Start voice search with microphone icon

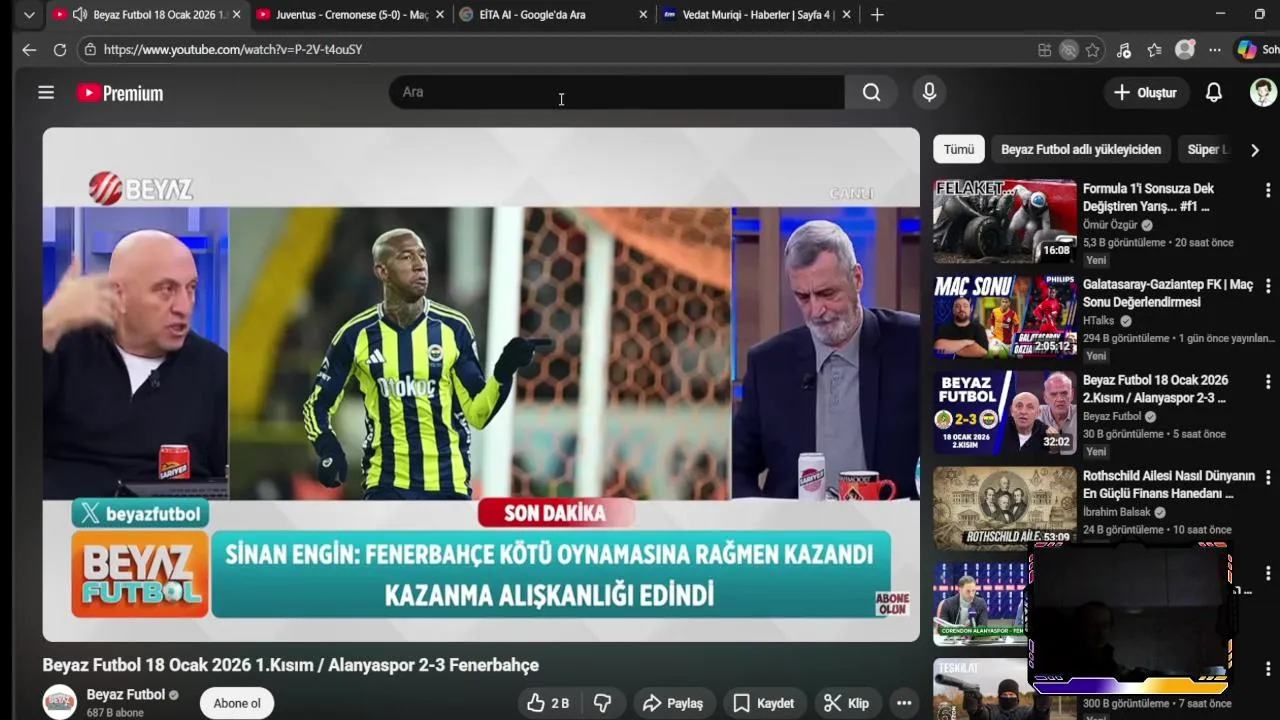coord(930,92)
